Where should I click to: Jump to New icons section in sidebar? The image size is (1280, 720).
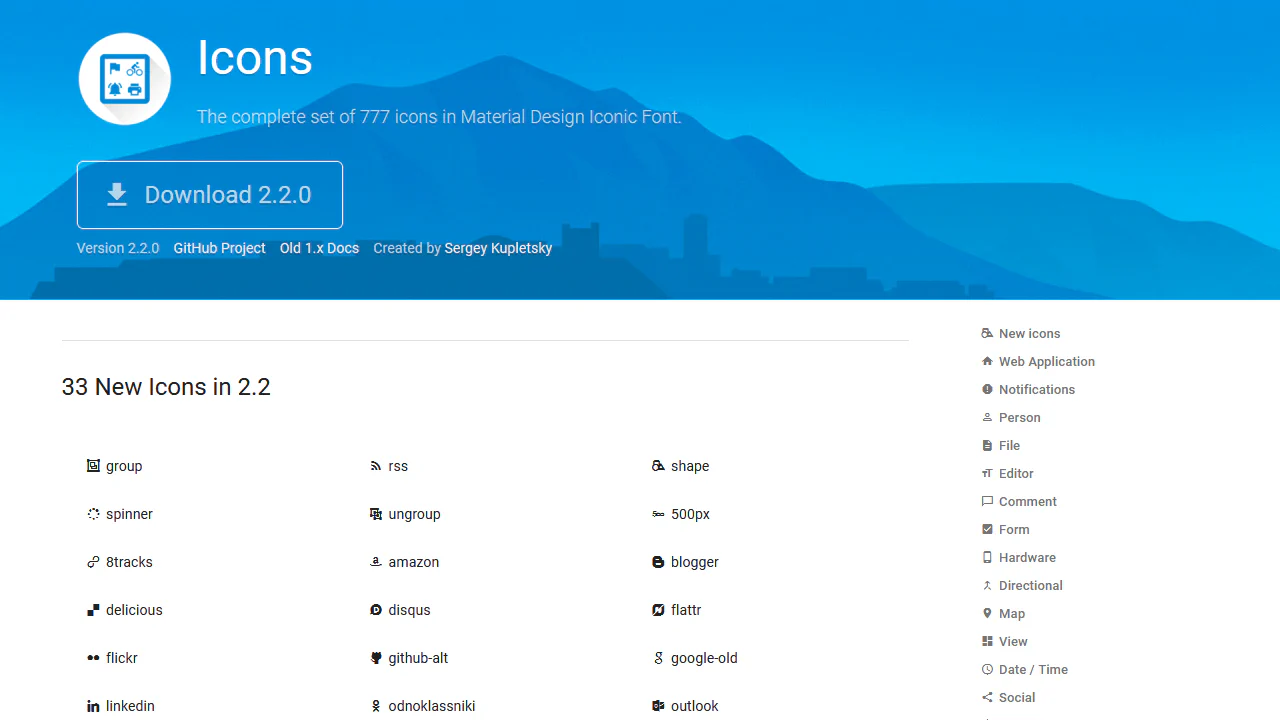pos(1029,334)
